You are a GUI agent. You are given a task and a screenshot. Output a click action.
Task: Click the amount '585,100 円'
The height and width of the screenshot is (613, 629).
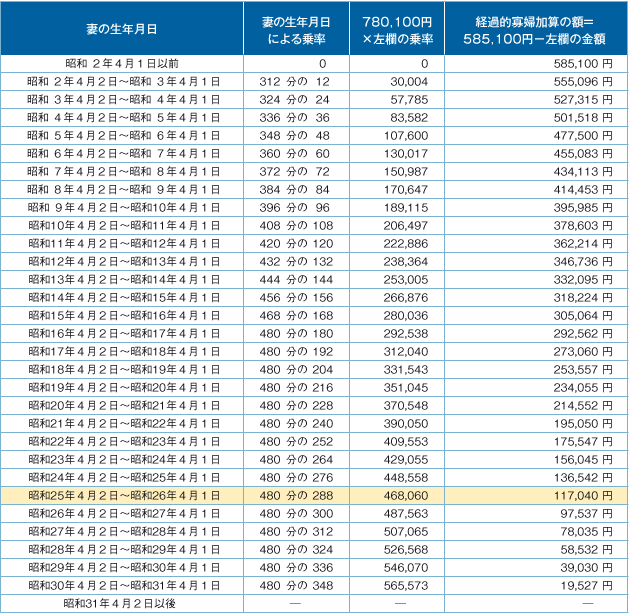[x=583, y=64]
